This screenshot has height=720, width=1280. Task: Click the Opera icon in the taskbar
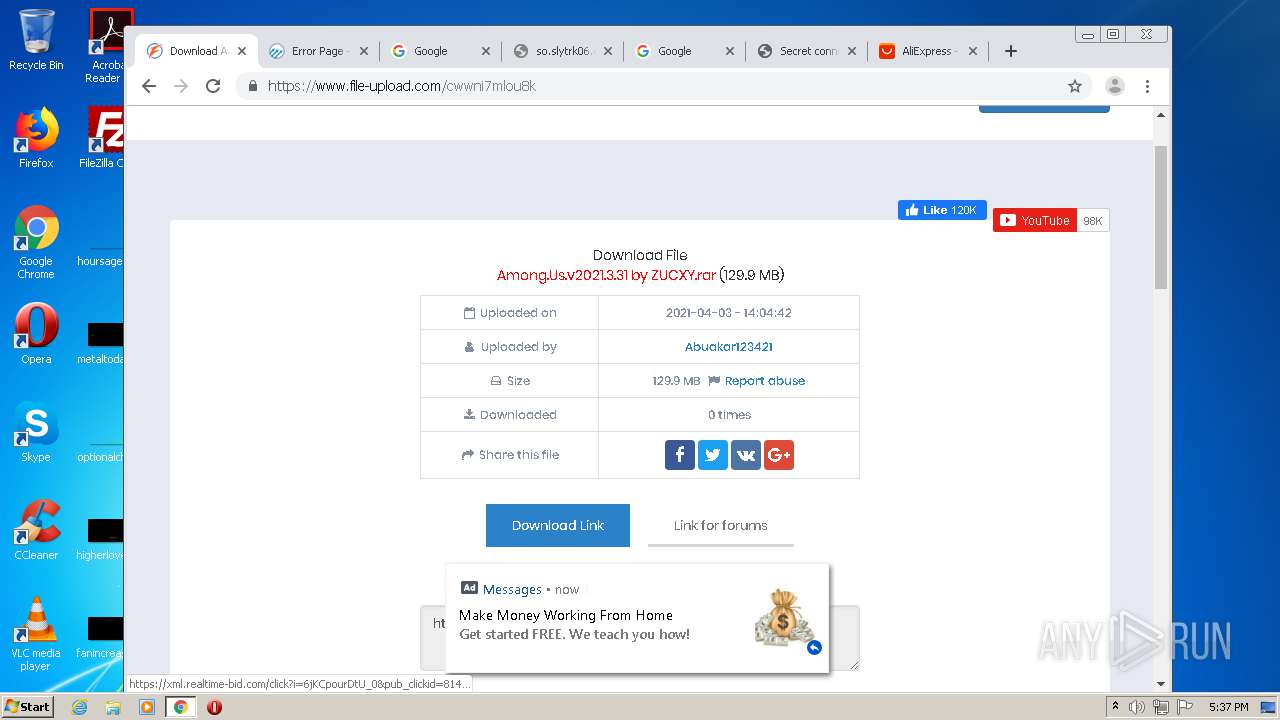[214, 707]
